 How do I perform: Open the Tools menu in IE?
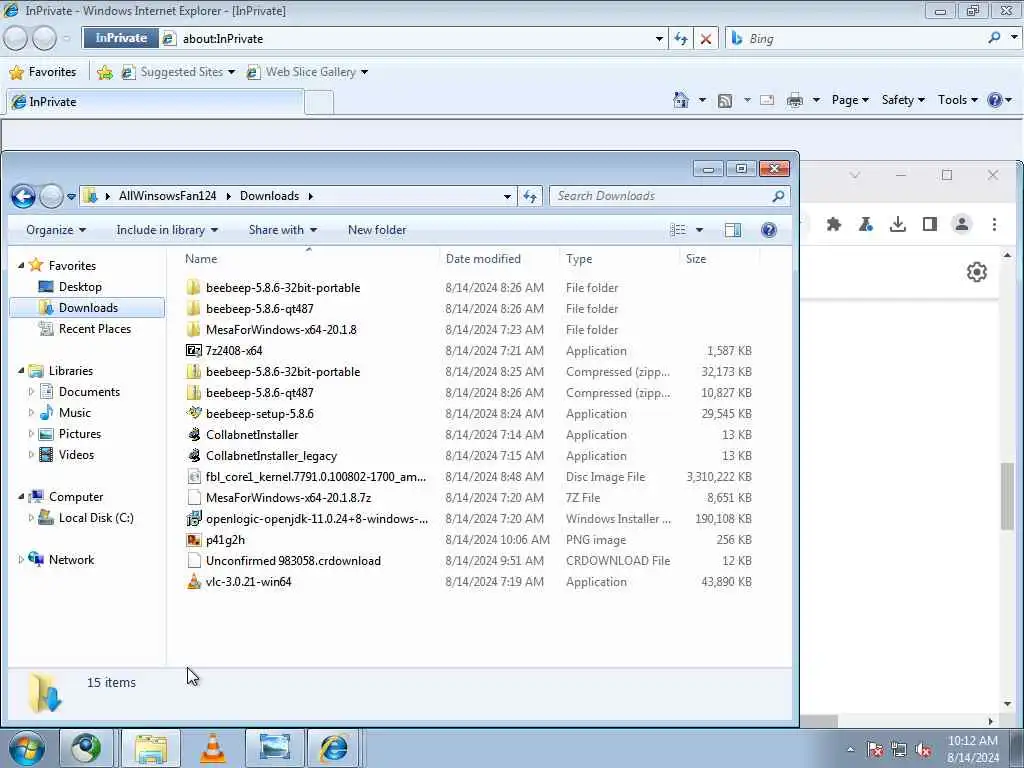(957, 100)
